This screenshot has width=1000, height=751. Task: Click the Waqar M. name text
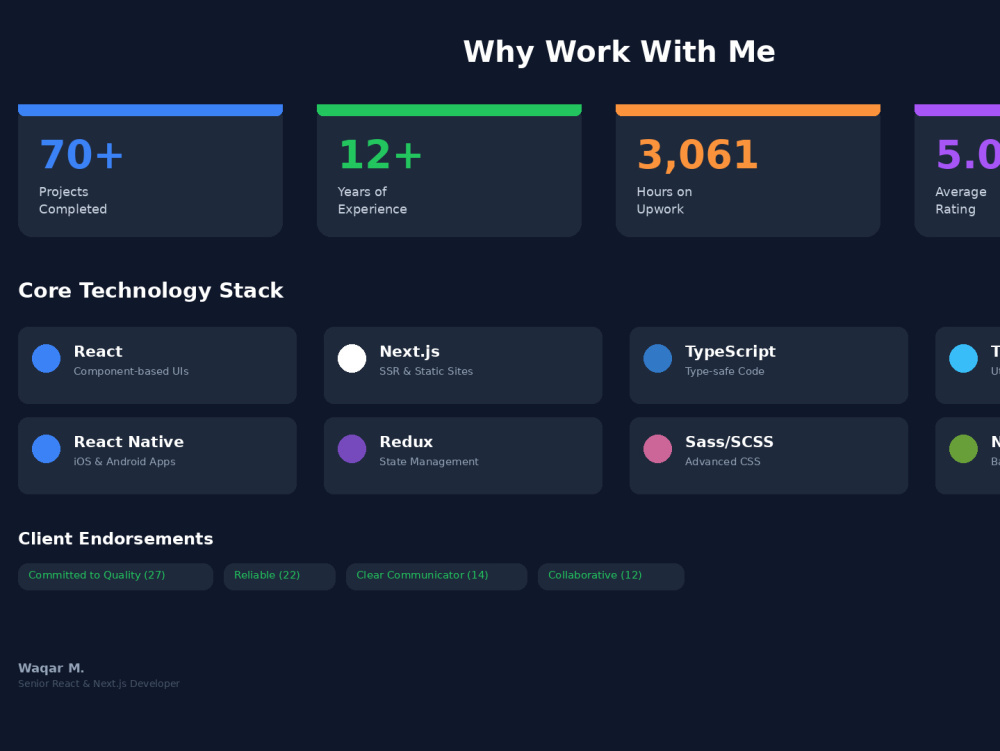point(51,668)
